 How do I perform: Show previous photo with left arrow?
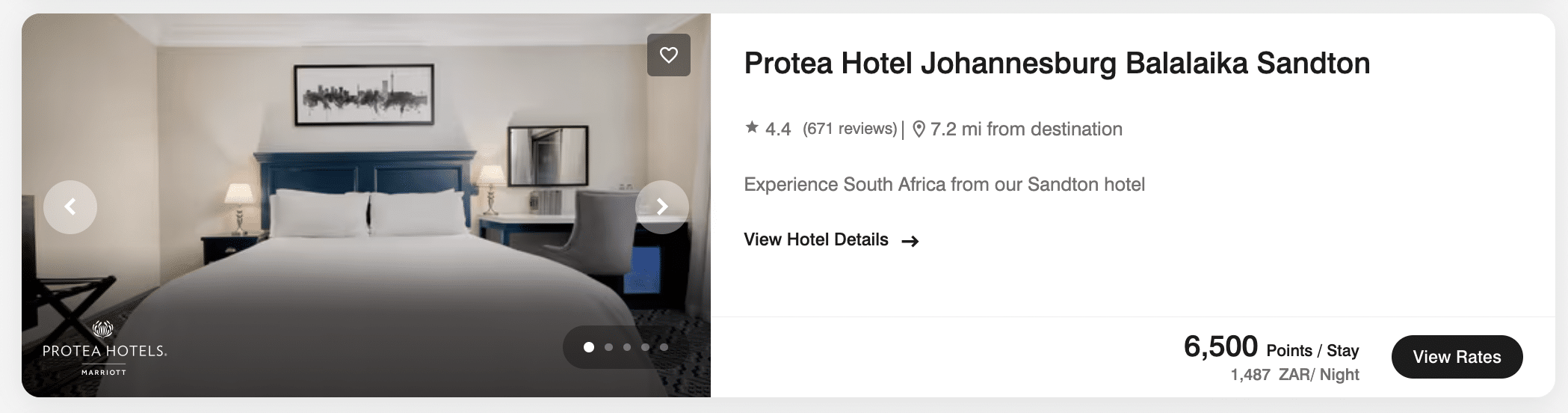(x=70, y=206)
